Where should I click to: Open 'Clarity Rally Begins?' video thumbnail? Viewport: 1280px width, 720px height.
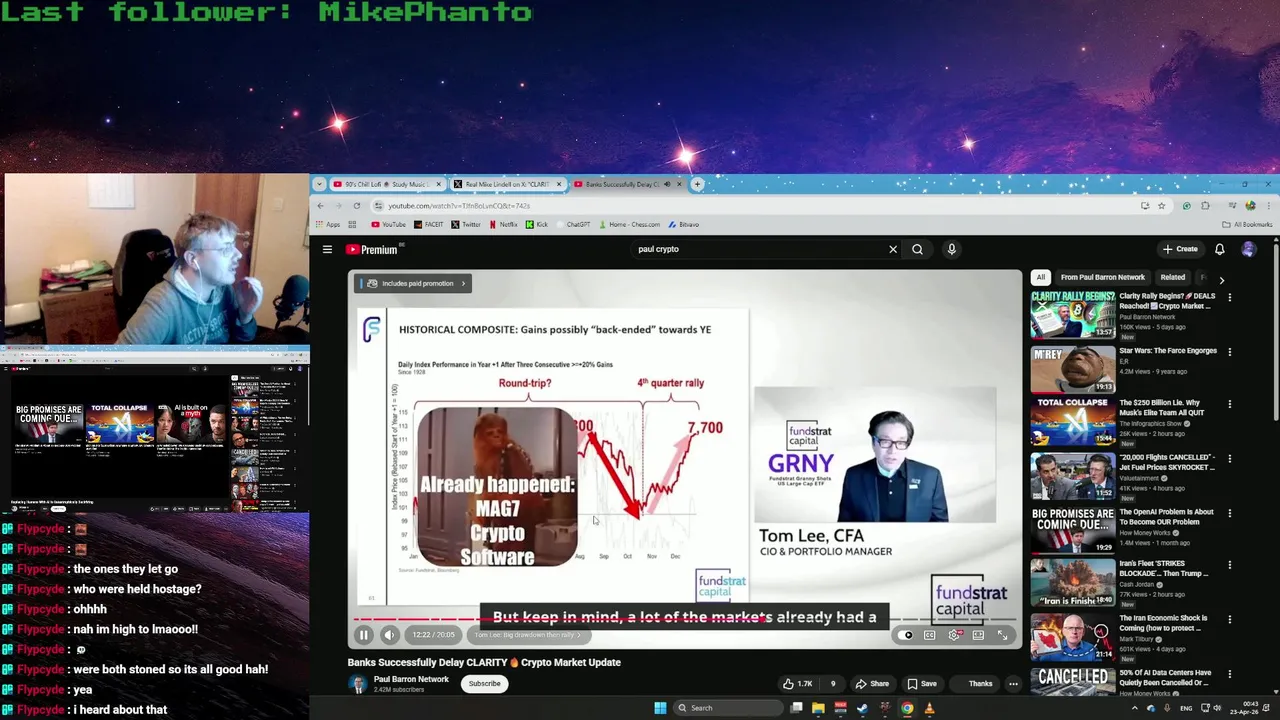coord(1073,315)
